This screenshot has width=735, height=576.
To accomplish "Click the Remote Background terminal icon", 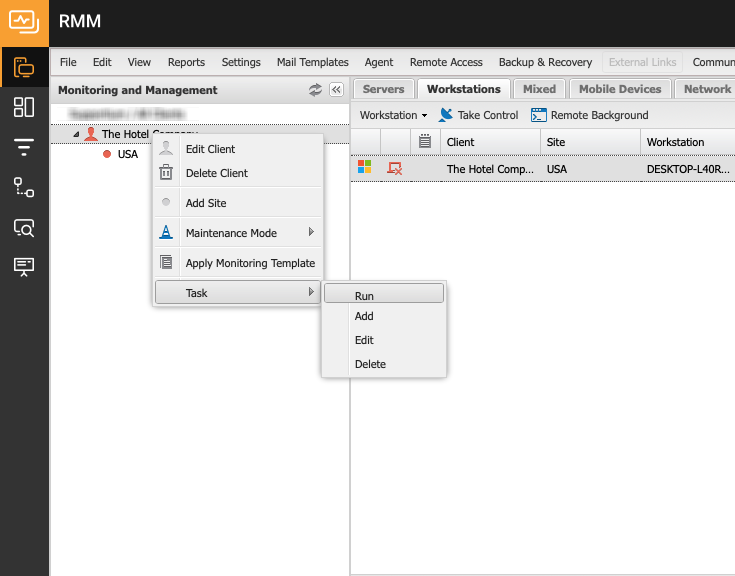I will [539, 115].
